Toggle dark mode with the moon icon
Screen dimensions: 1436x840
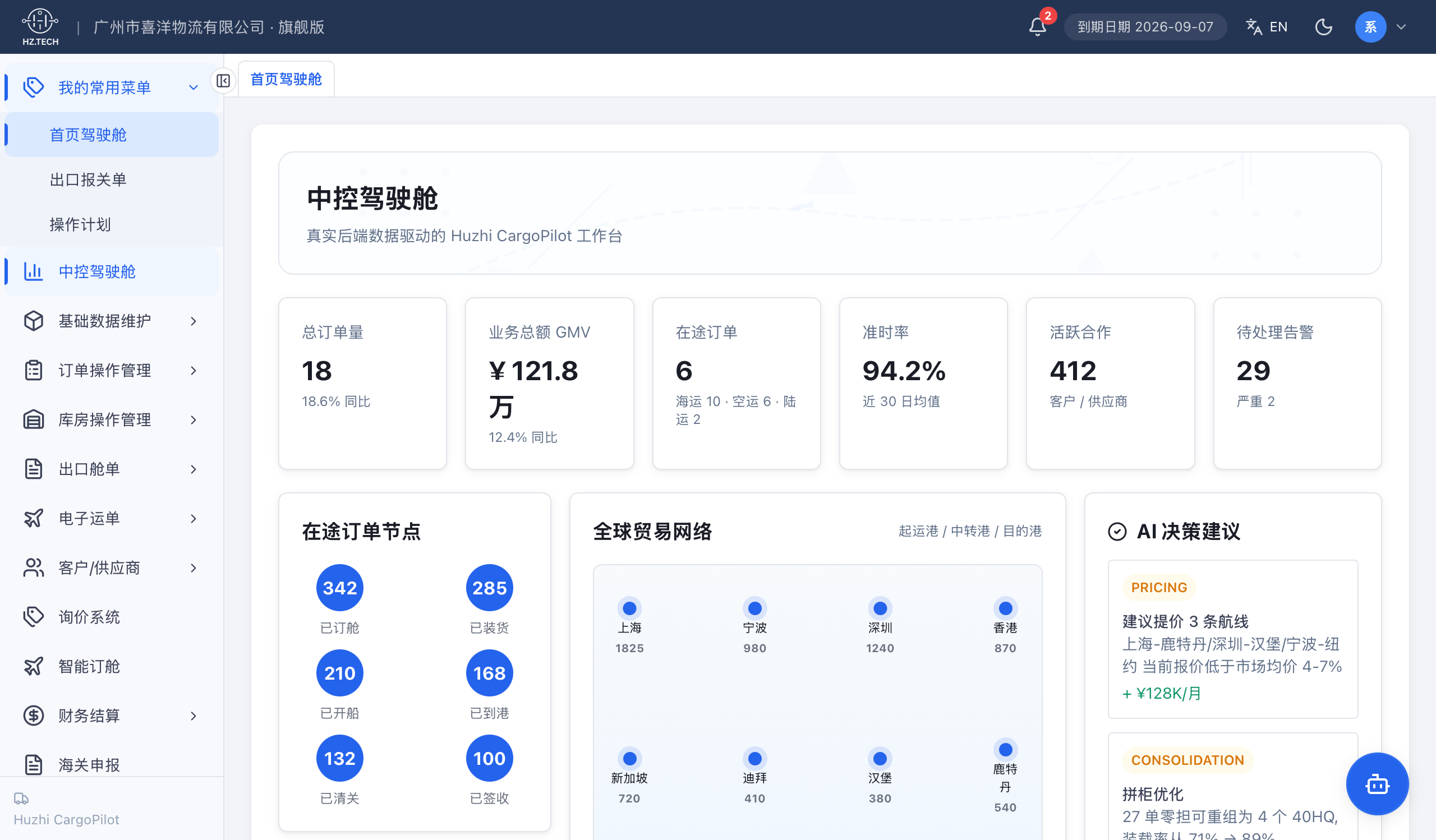tap(1323, 27)
